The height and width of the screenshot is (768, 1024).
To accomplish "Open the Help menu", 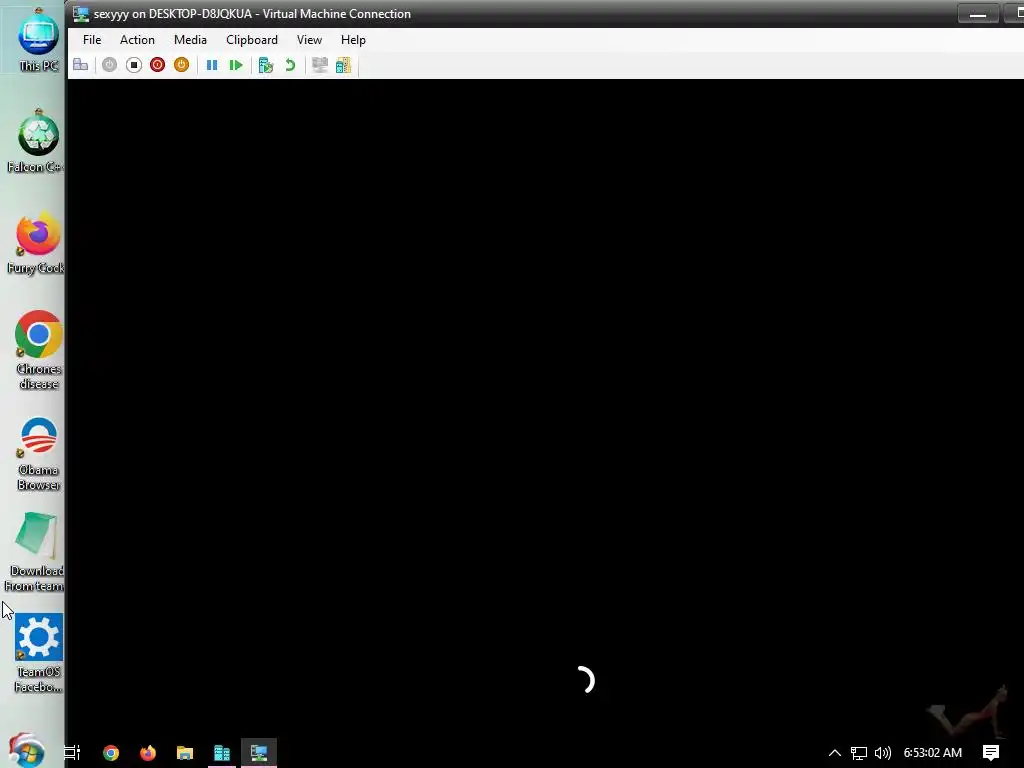I will pyautogui.click(x=353, y=40).
